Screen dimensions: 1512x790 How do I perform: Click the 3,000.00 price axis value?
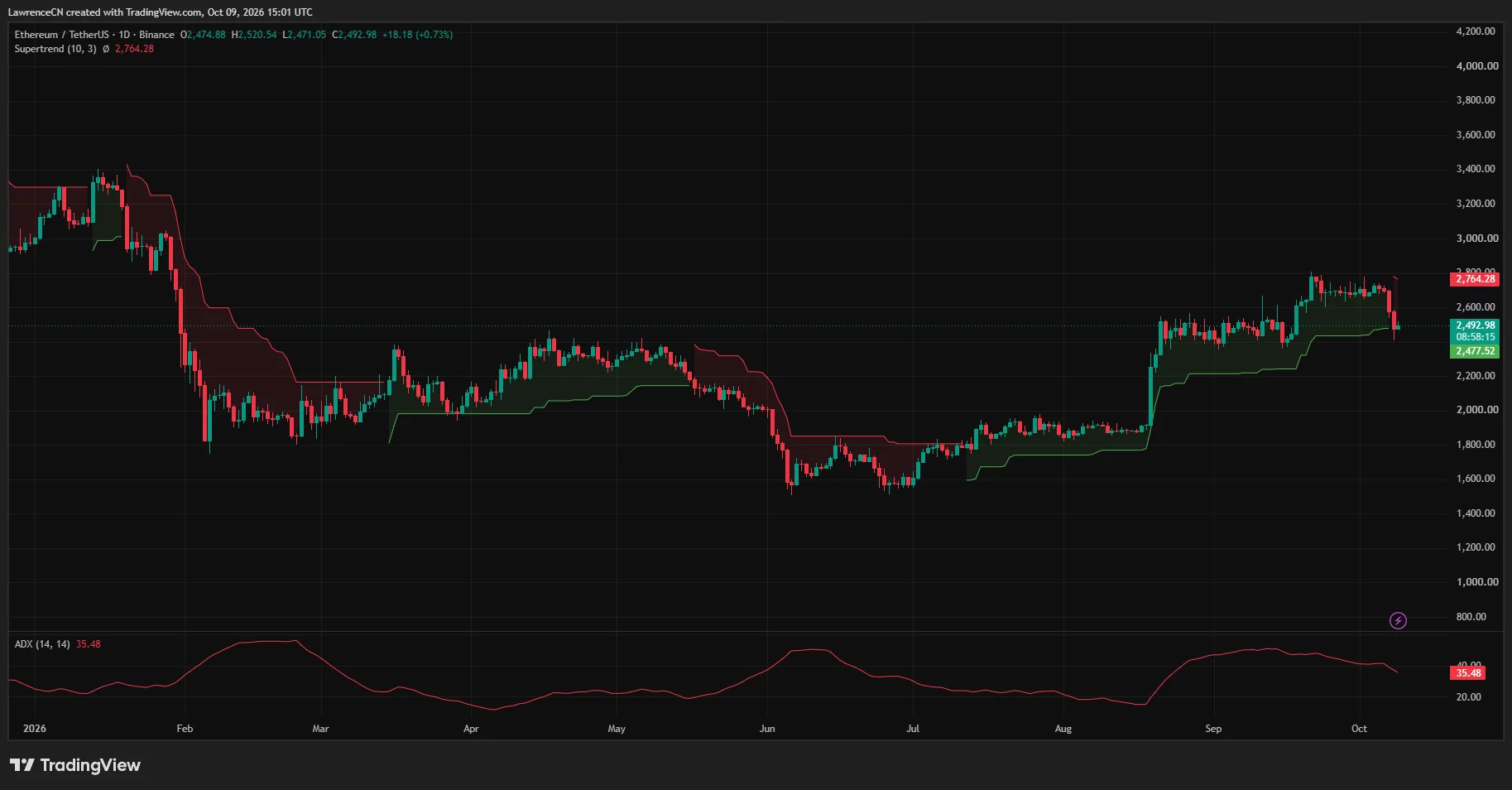pos(1477,238)
